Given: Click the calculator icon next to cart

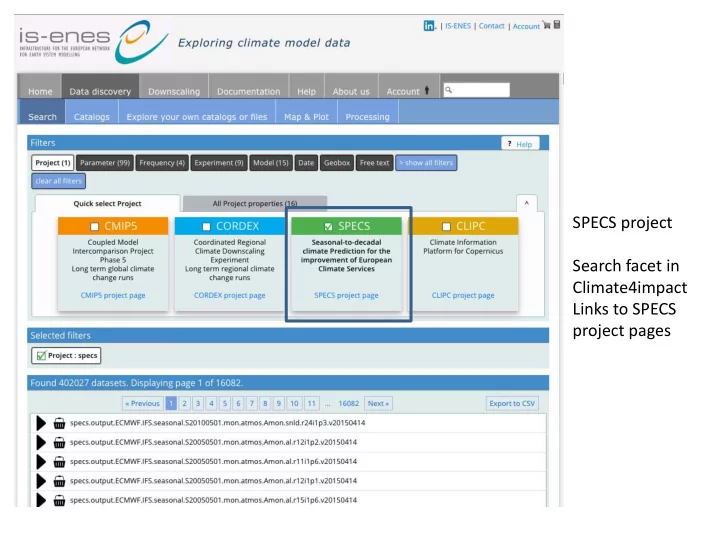Looking at the screenshot, I should (557, 24).
